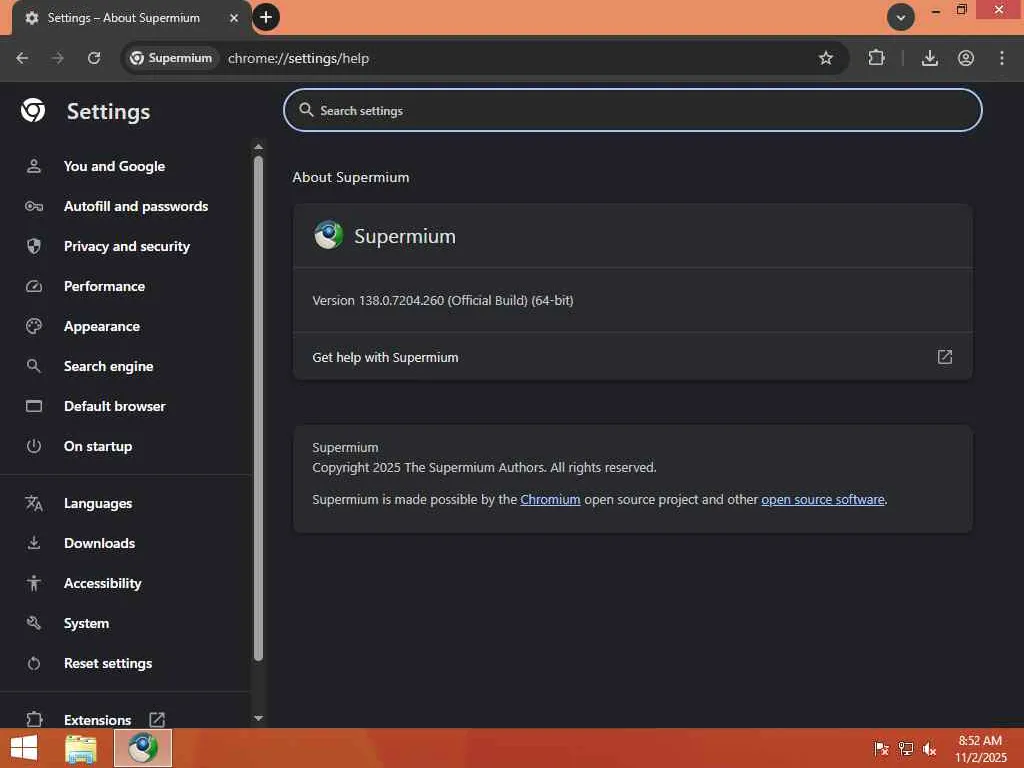Viewport: 1024px width, 768px height.
Task: Click the Settings logo in header
Action: [33, 110]
